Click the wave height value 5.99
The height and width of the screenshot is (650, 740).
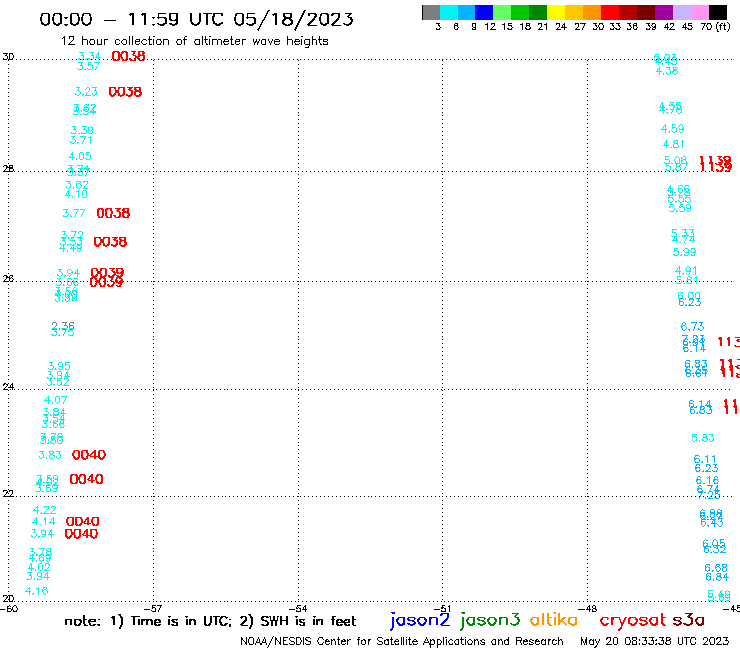684,253
